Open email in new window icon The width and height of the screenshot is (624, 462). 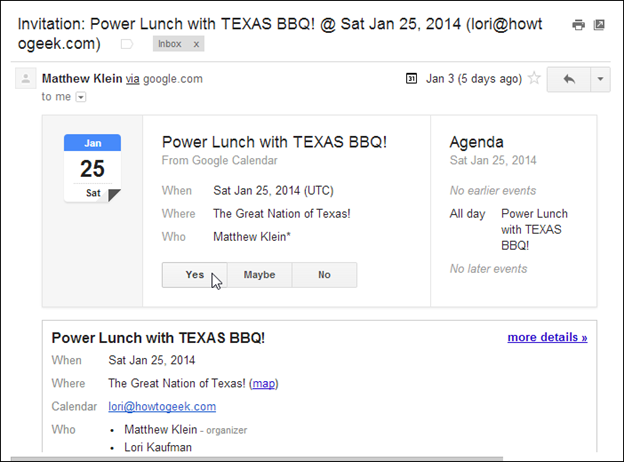point(599,25)
